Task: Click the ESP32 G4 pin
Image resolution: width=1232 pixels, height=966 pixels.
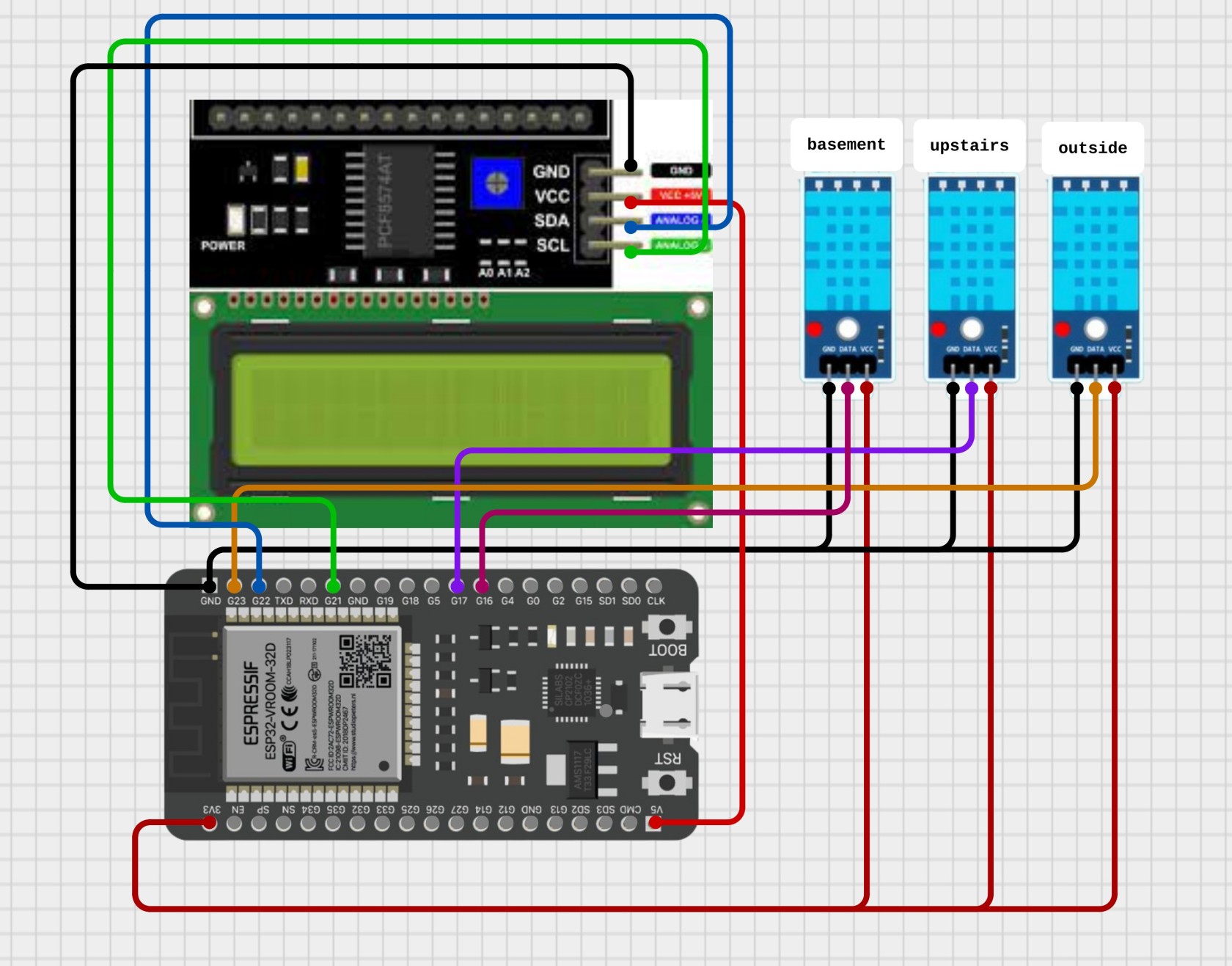Action: pos(506,585)
